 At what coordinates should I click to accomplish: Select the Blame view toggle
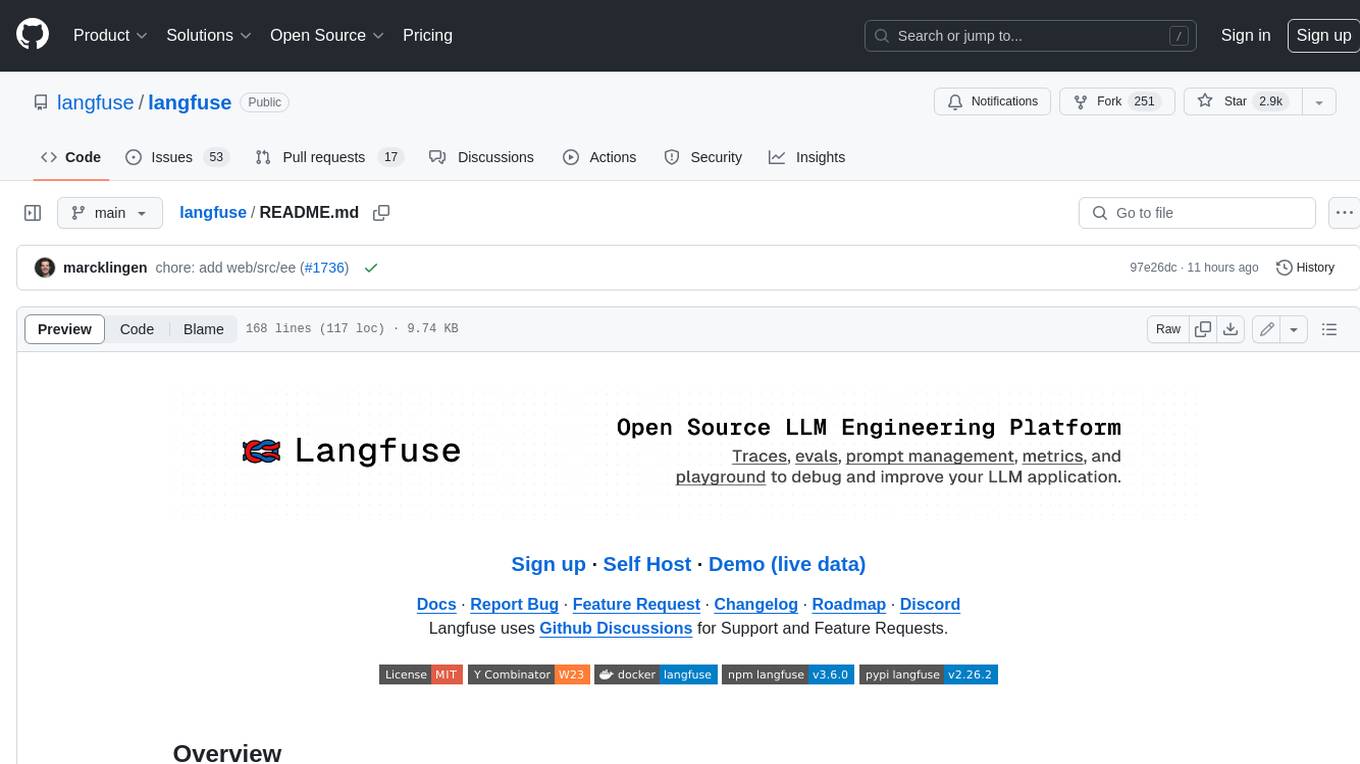point(203,329)
